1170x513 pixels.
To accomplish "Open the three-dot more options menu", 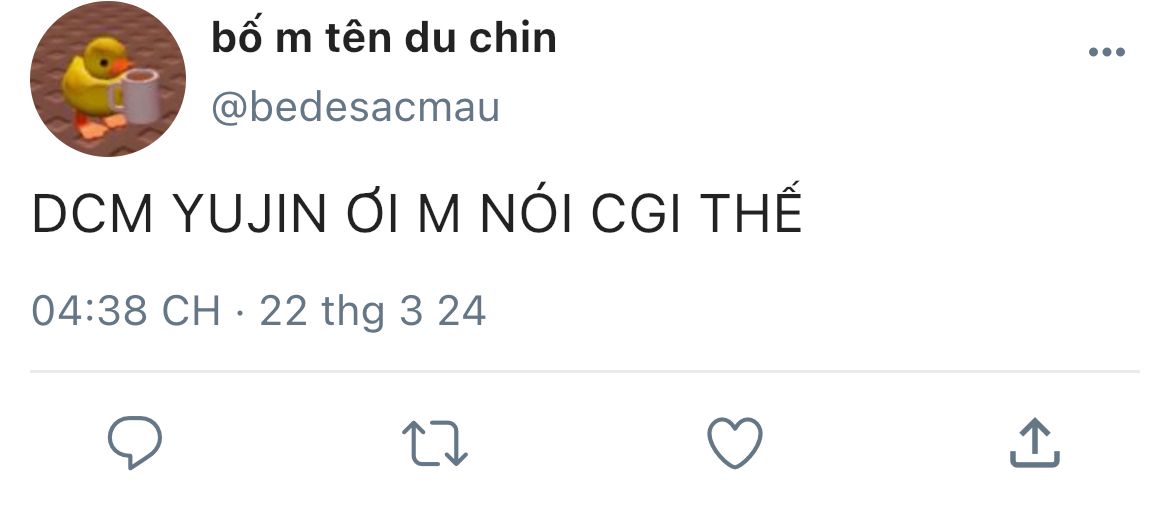I will (x=1107, y=52).
